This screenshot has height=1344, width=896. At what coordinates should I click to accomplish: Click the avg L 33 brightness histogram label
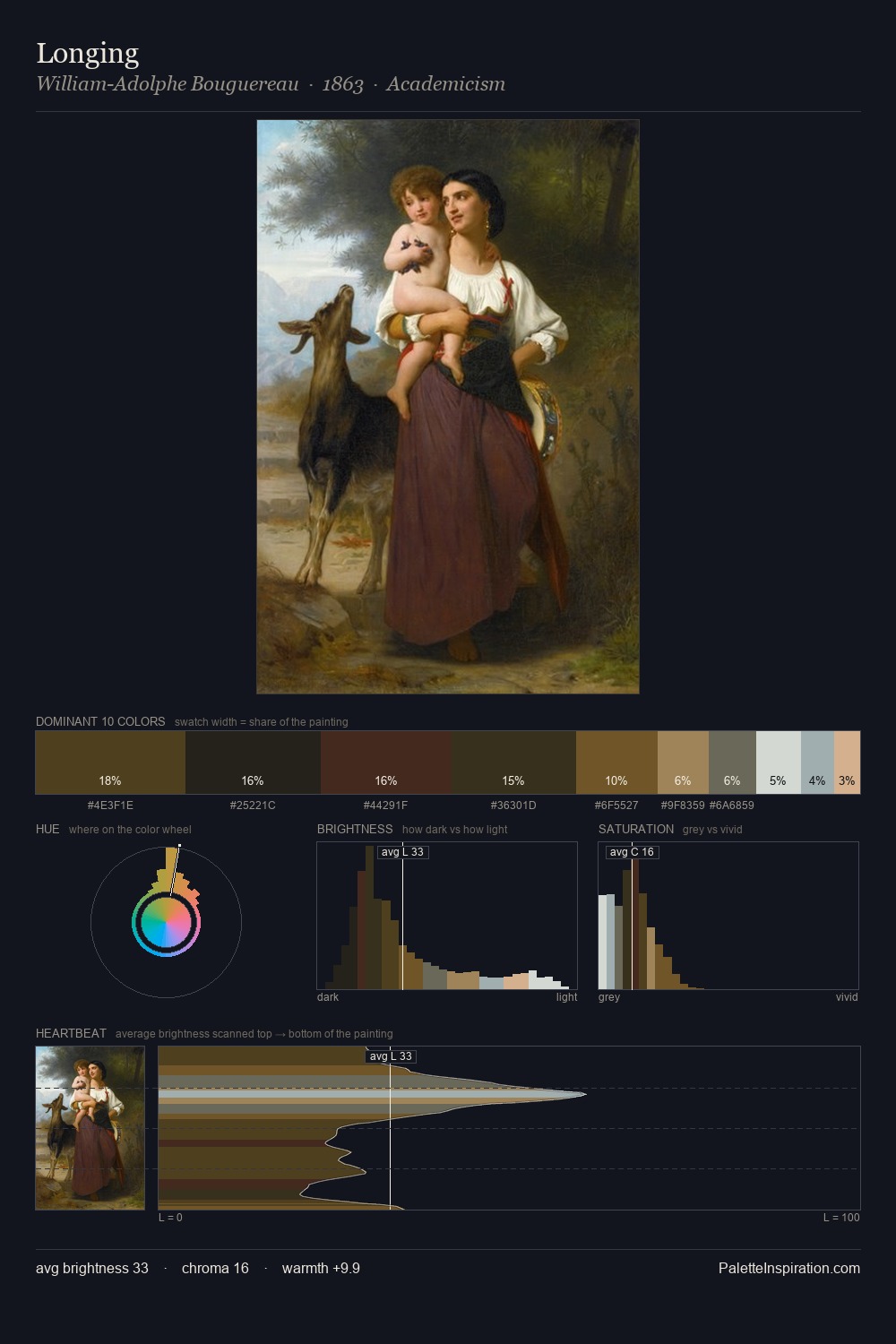click(402, 852)
